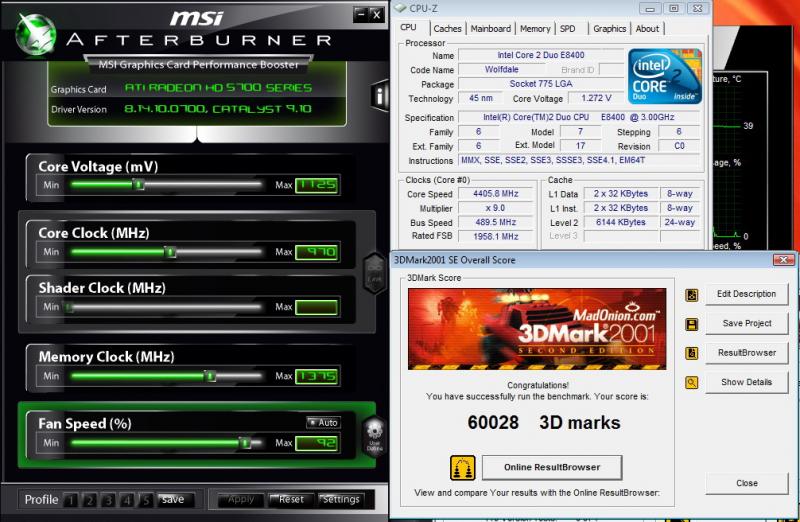The image size is (800, 522).
Task: Click the CPU Name field 'Intel Core 2 Duo E8400'
Action: [541, 55]
